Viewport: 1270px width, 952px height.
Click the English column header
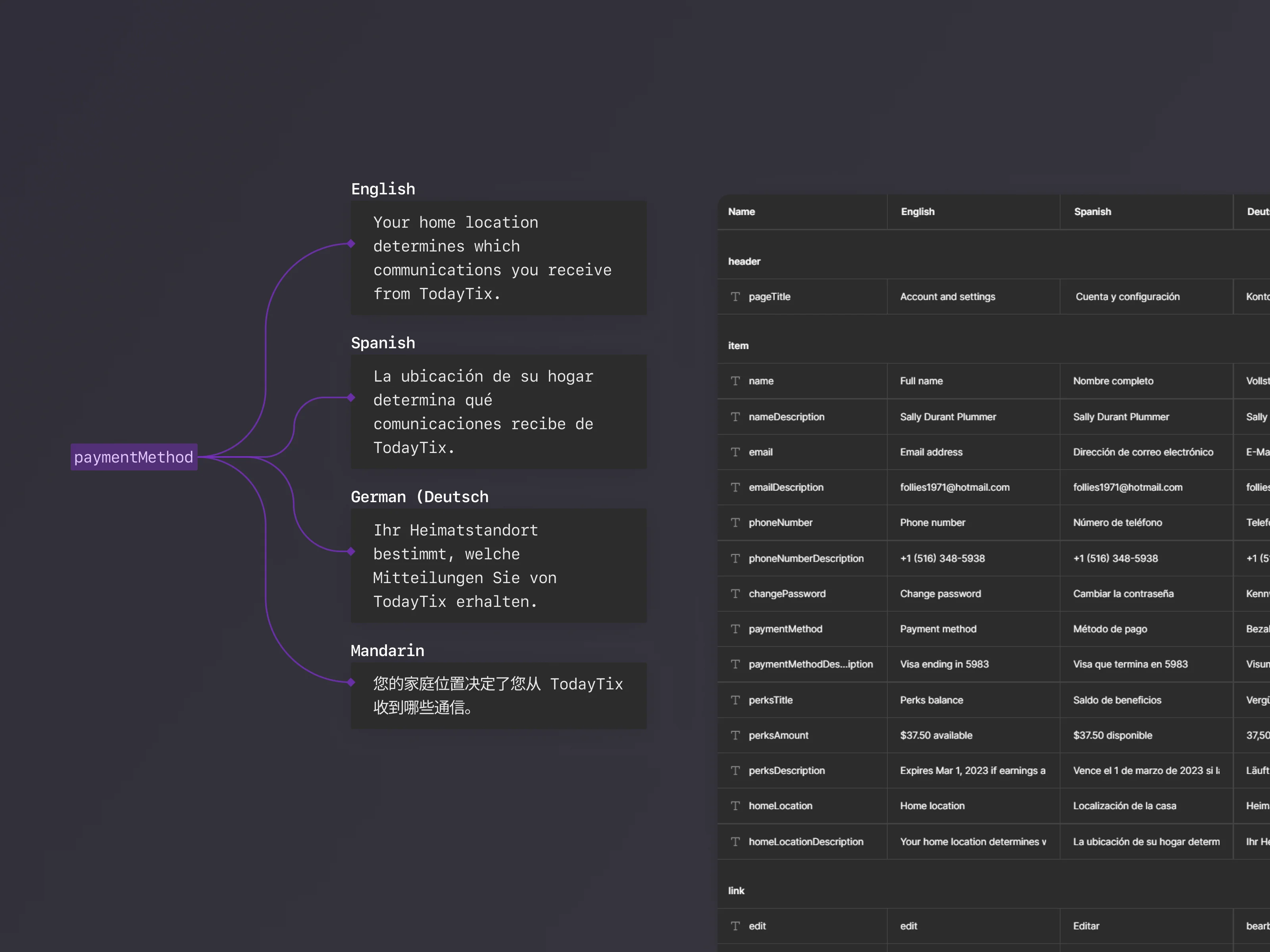(x=918, y=212)
